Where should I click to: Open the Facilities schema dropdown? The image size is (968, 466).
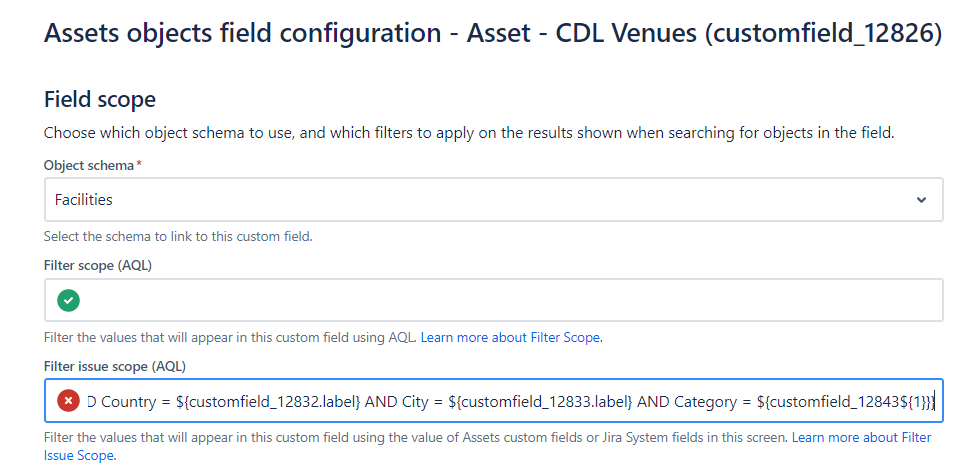click(493, 199)
